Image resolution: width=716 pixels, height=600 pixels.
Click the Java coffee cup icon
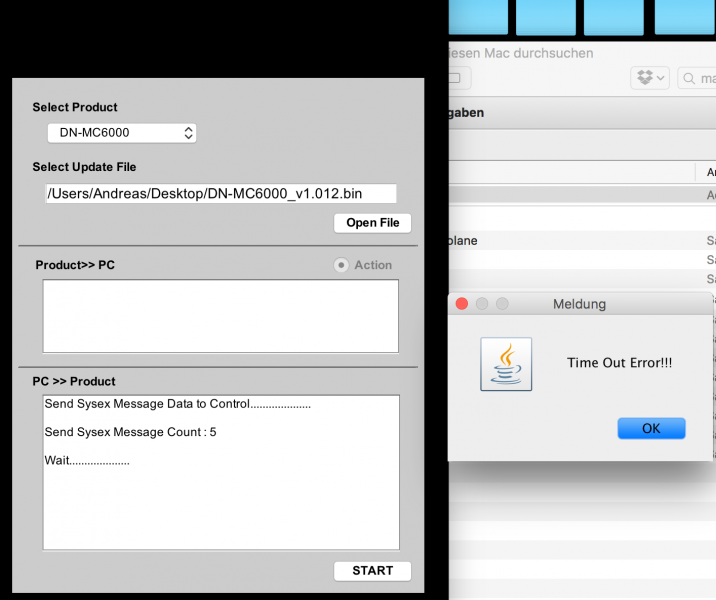pyautogui.click(x=506, y=364)
